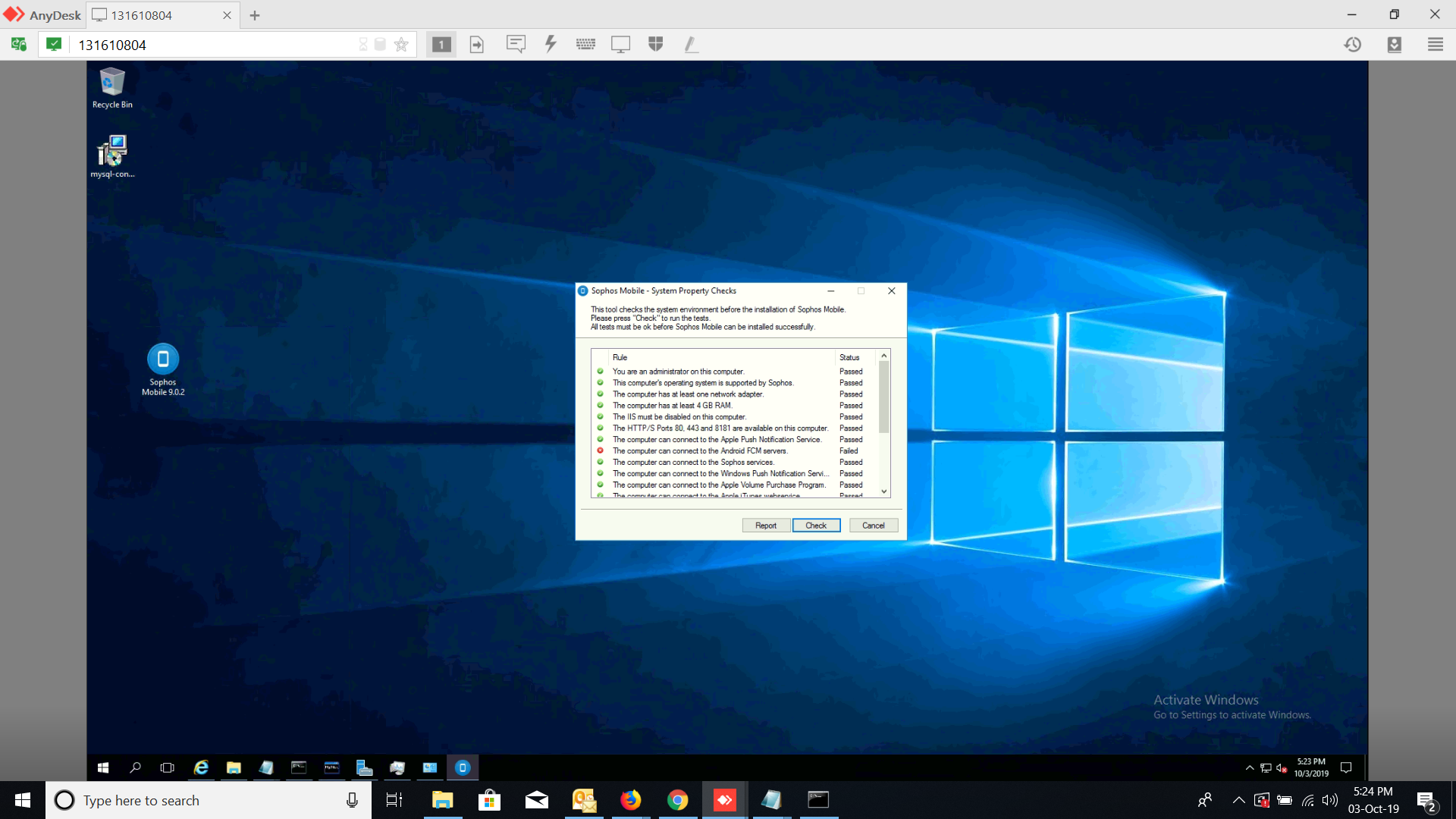Click the 'Type here to search' box
Image resolution: width=1456 pixels, height=819 pixels.
[x=209, y=800]
